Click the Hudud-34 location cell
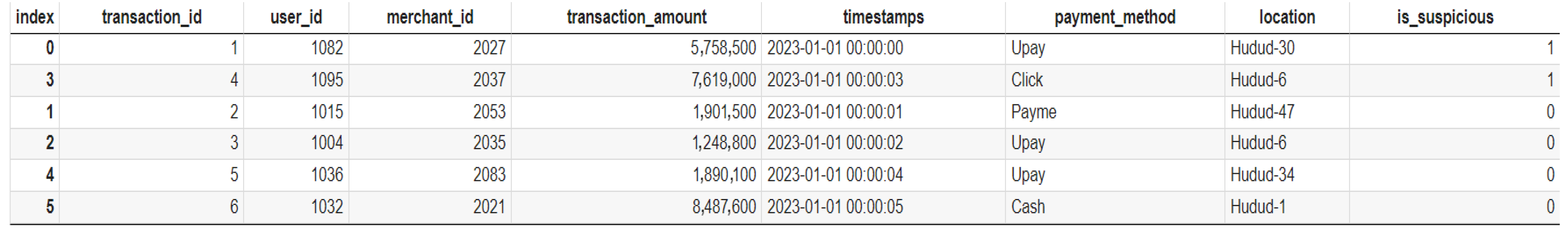Image resolution: width=1568 pixels, height=234 pixels. click(1262, 175)
